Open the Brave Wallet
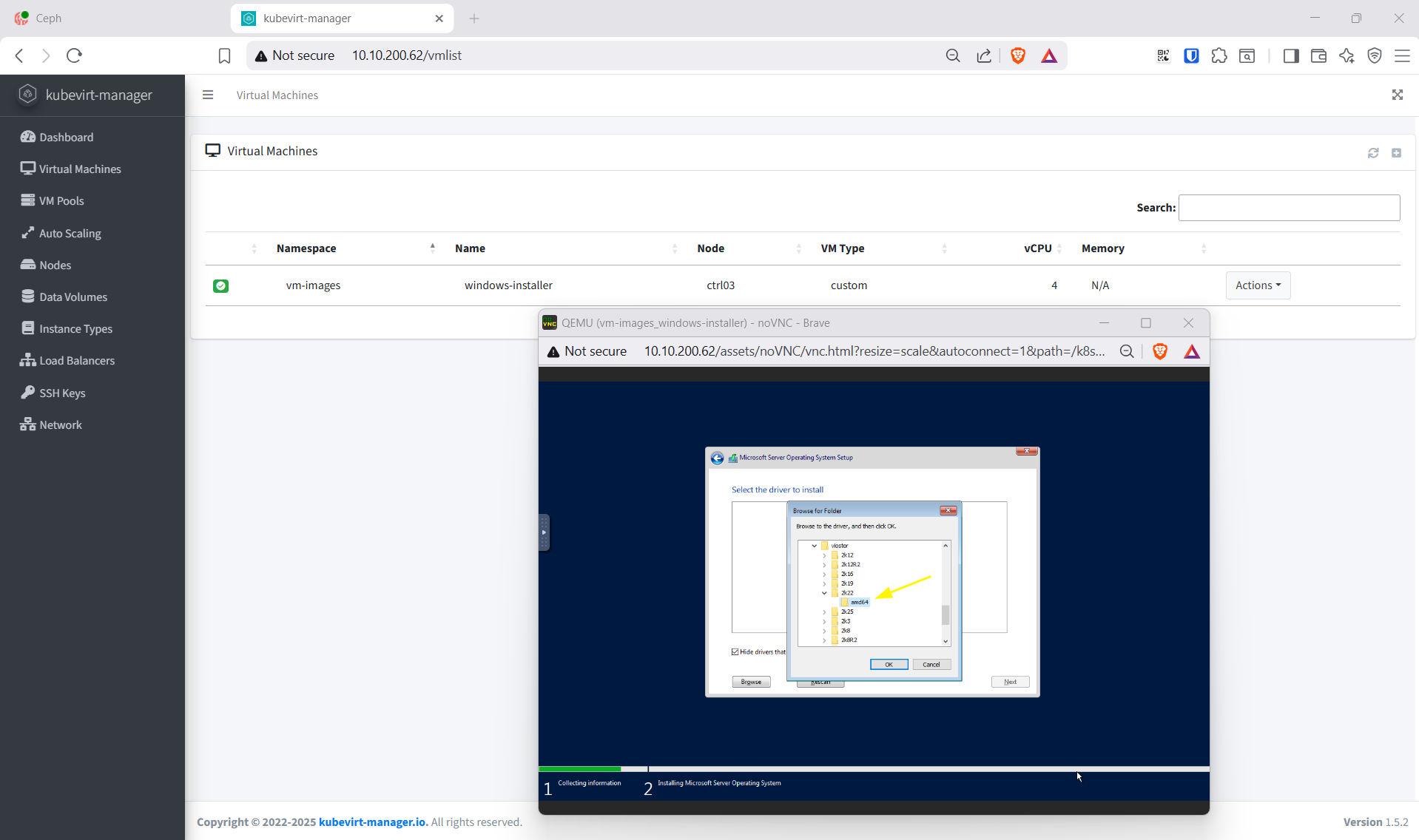 [x=1318, y=55]
